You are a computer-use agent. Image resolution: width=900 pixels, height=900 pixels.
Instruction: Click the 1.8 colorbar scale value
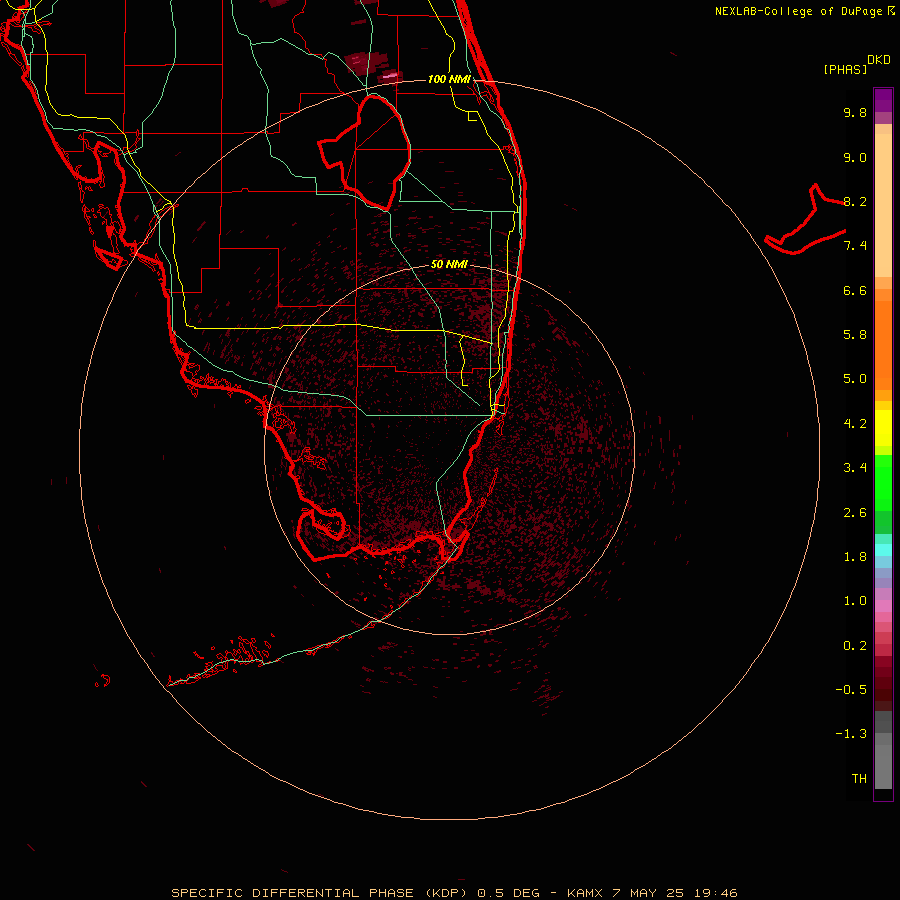(x=855, y=557)
